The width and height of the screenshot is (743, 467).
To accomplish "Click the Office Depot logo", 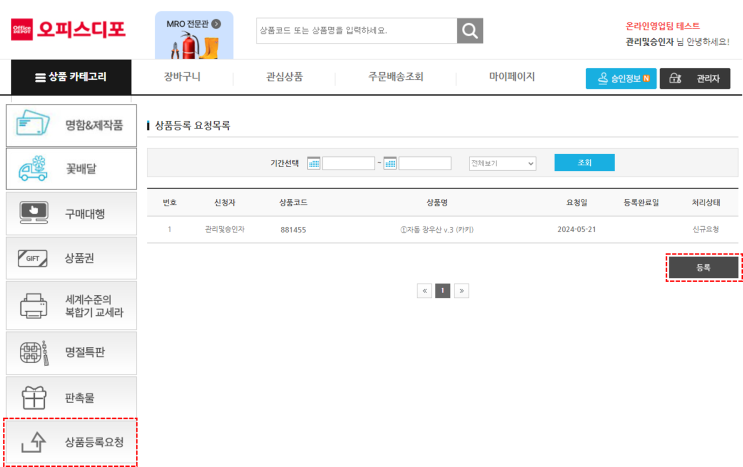I will pos(68,29).
